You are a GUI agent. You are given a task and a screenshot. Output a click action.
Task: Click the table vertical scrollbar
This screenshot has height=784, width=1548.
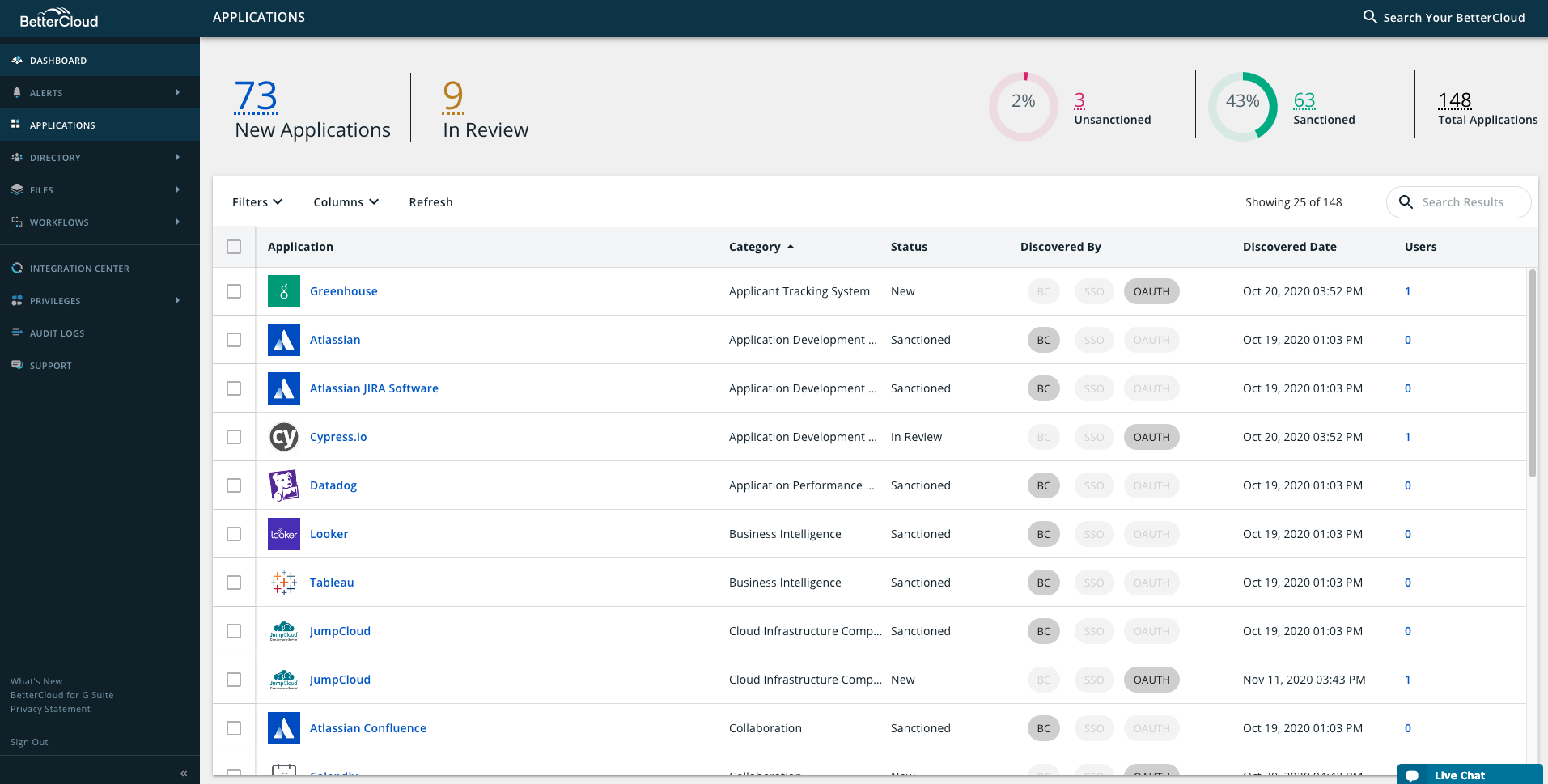[1532, 373]
